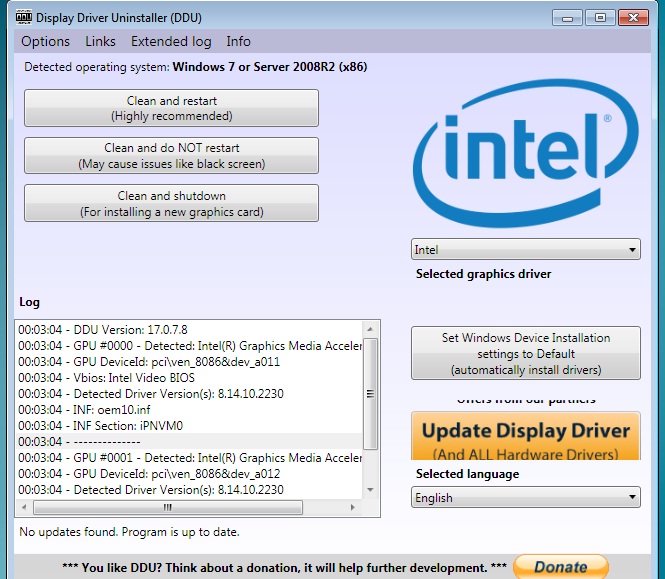The width and height of the screenshot is (665, 579).
Task: Click Clean and shutdown button
Action: (171, 203)
